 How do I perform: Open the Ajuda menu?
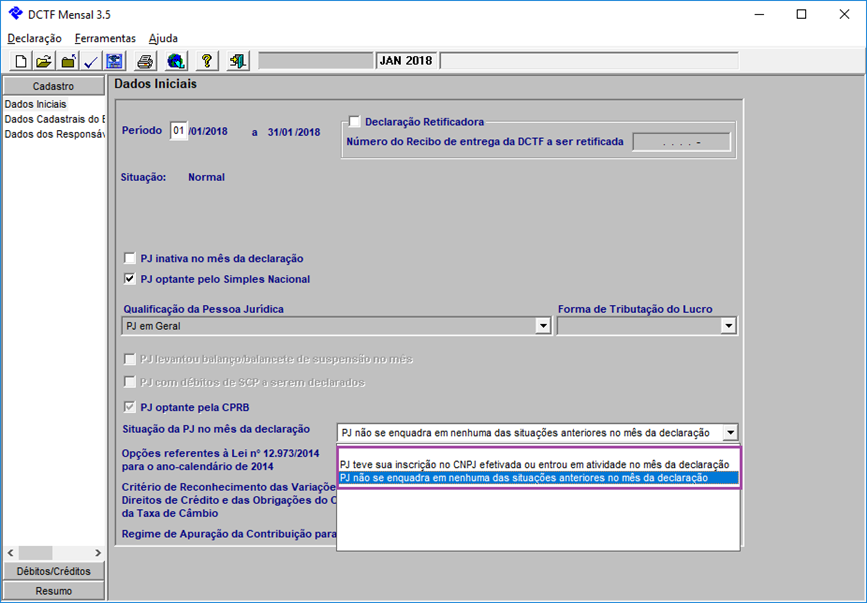click(x=163, y=38)
